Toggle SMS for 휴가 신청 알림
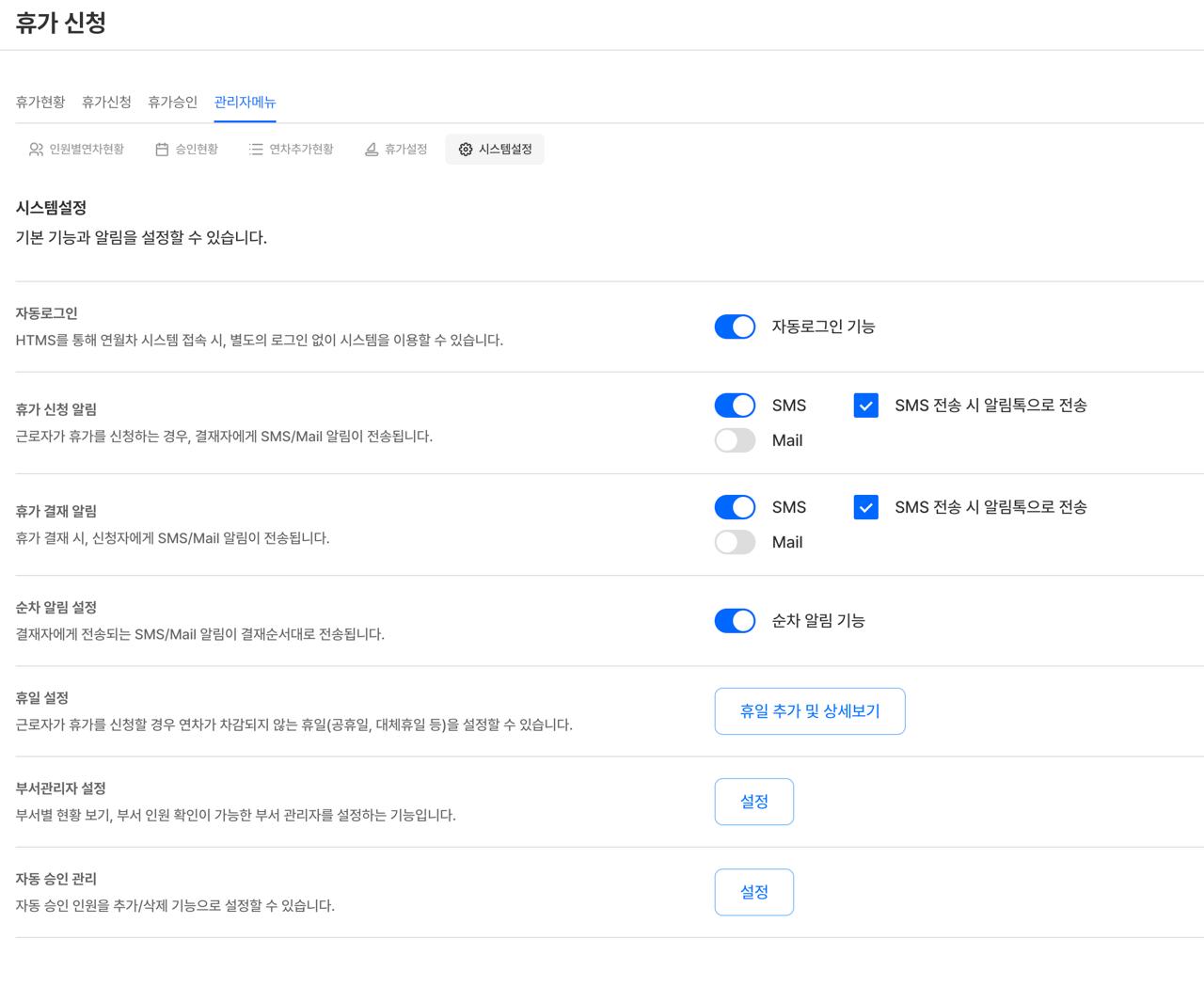 (735, 406)
